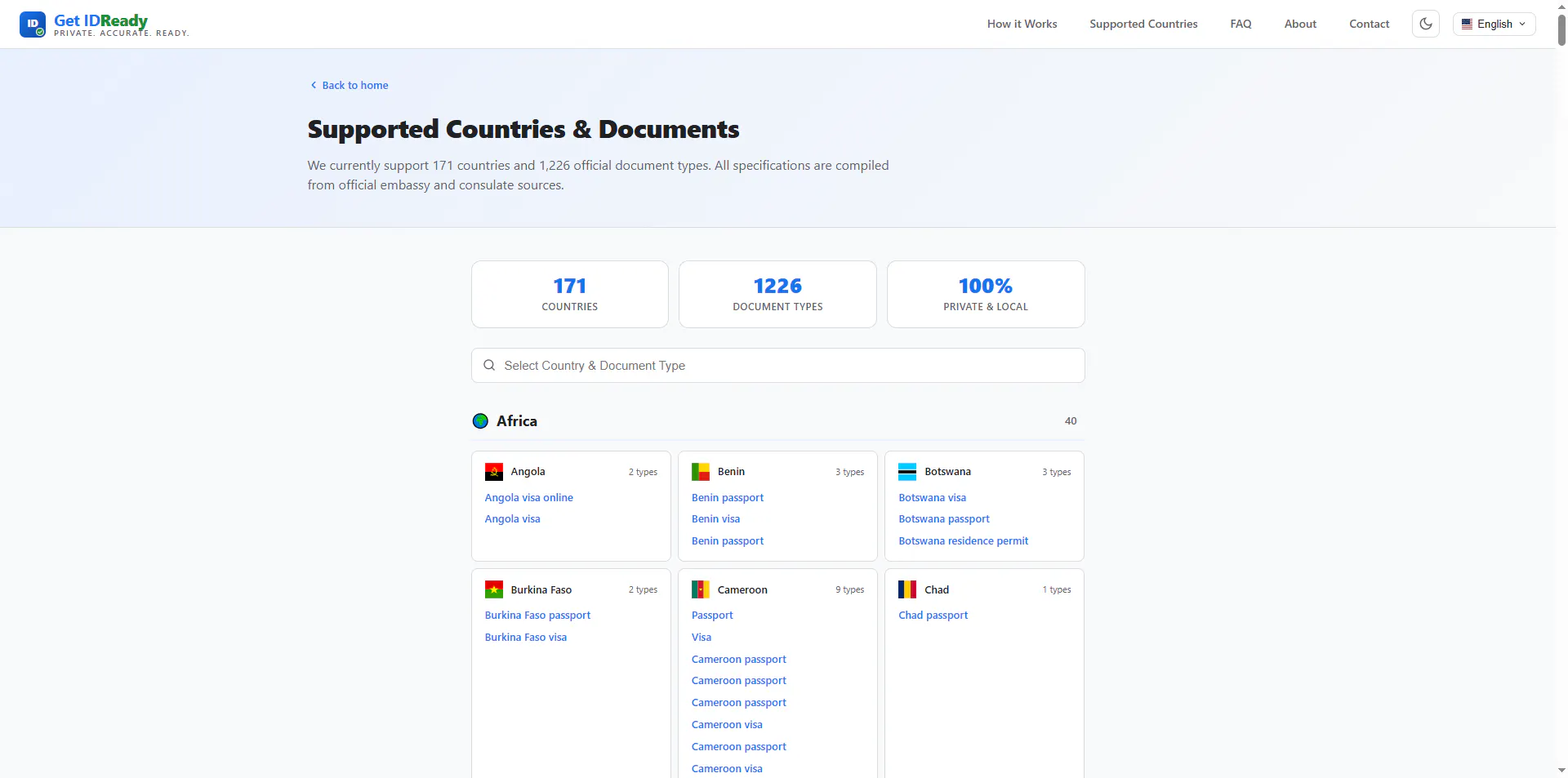Click the Cameroon 9 types label
The image size is (1568, 778).
pos(849,589)
